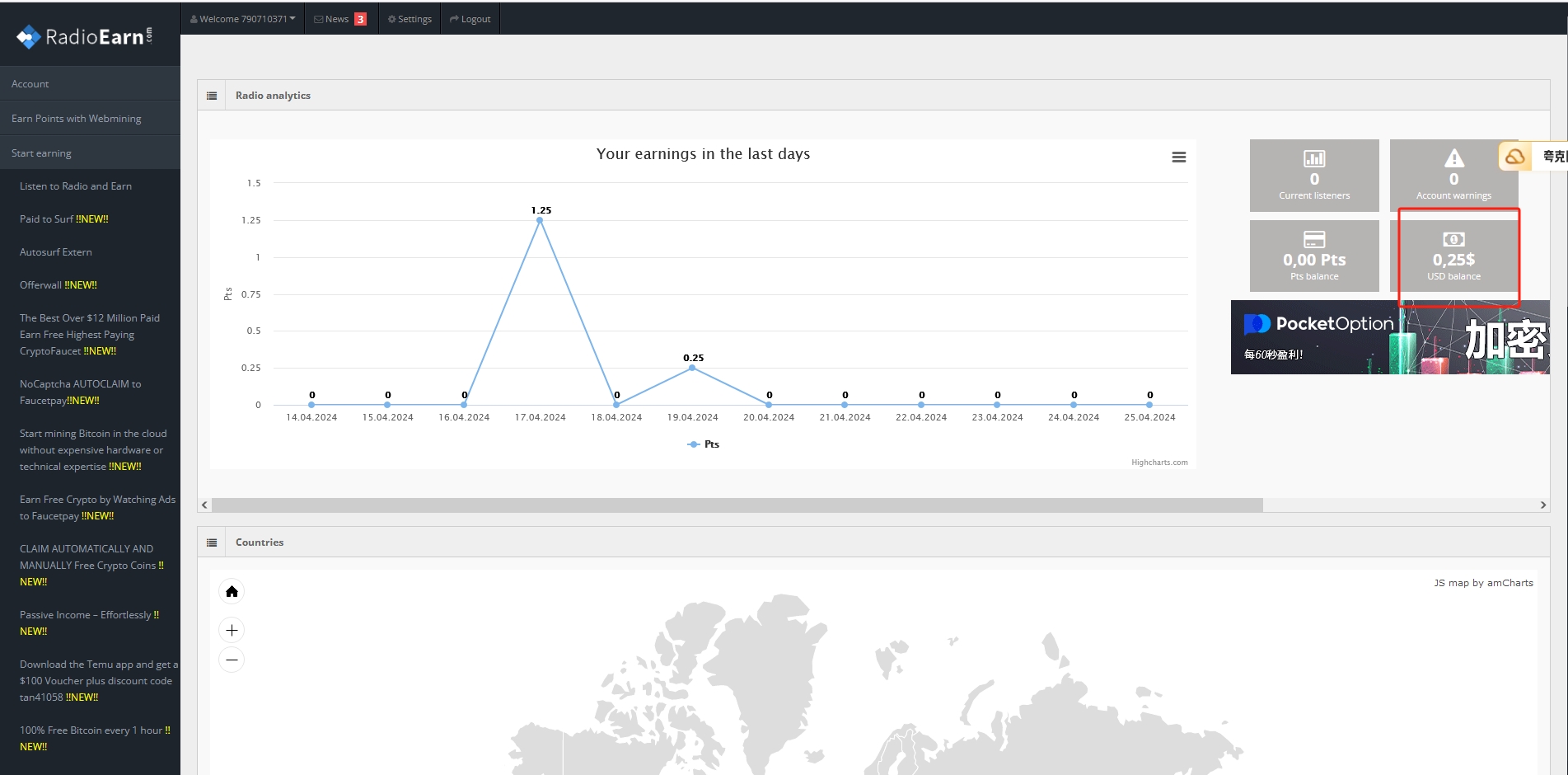Image resolution: width=1568 pixels, height=775 pixels.
Task: Click the Pts balance card tile
Action: click(1313, 256)
